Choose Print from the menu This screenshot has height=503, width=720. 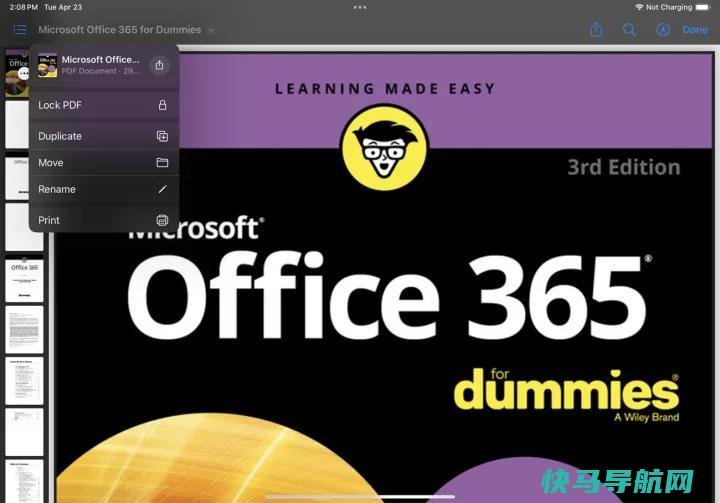pyautogui.click(x=104, y=220)
